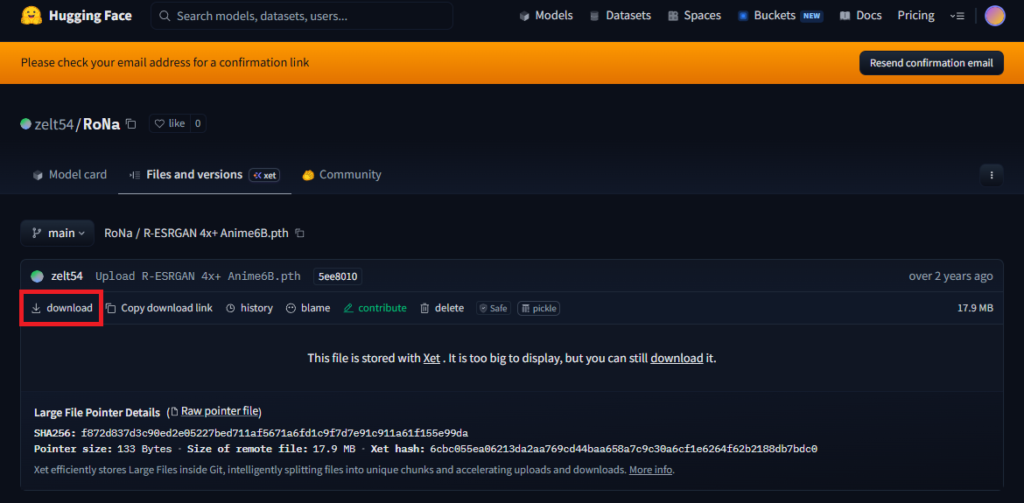Switch to the Model card tab

[69, 174]
